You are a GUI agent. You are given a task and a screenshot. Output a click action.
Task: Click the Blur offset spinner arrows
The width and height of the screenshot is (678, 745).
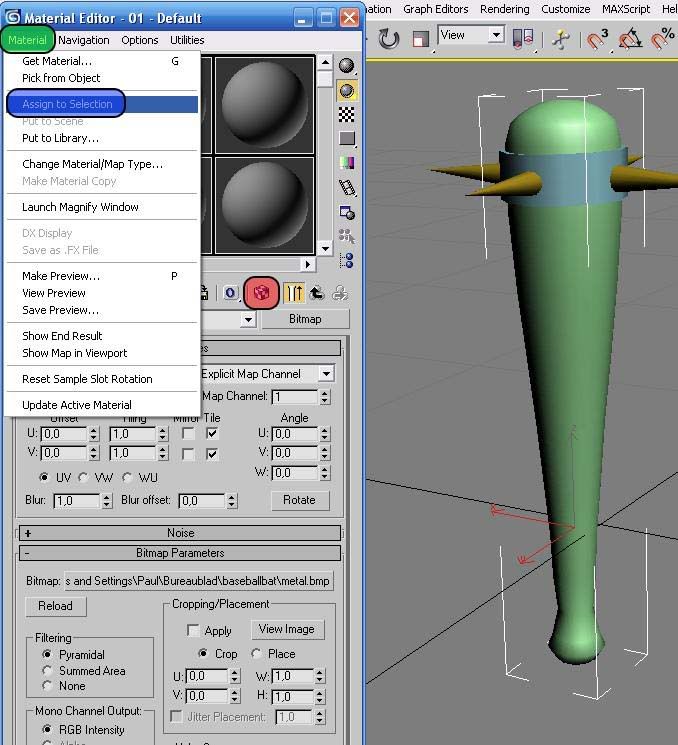click(x=231, y=501)
